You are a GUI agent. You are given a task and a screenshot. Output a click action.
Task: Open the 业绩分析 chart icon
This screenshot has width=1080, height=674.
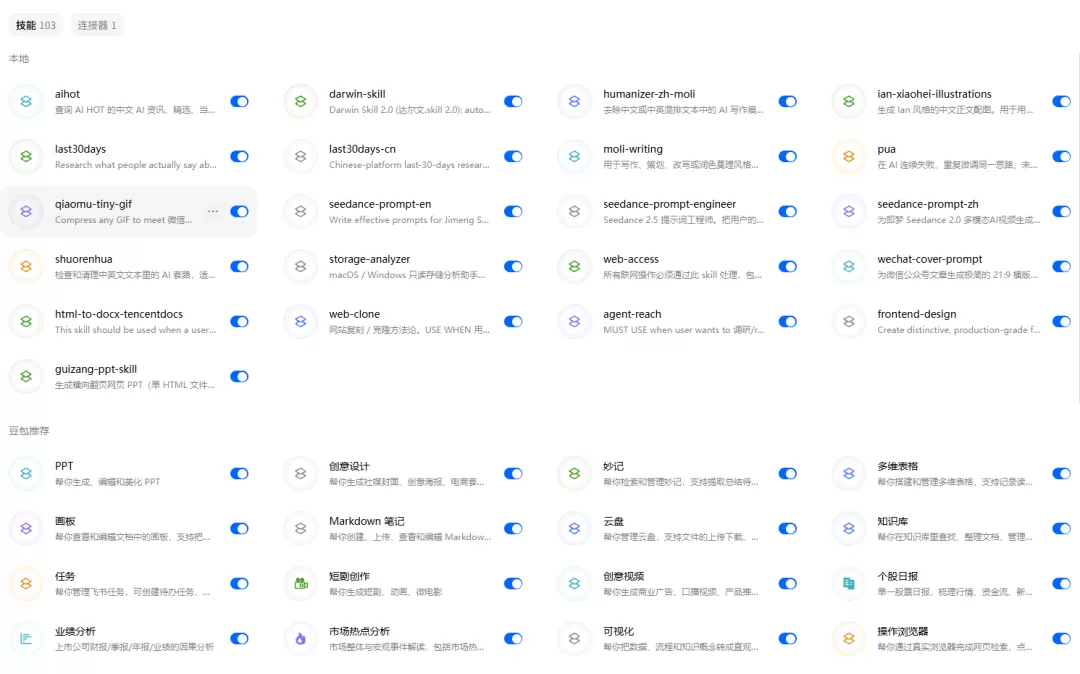26,639
